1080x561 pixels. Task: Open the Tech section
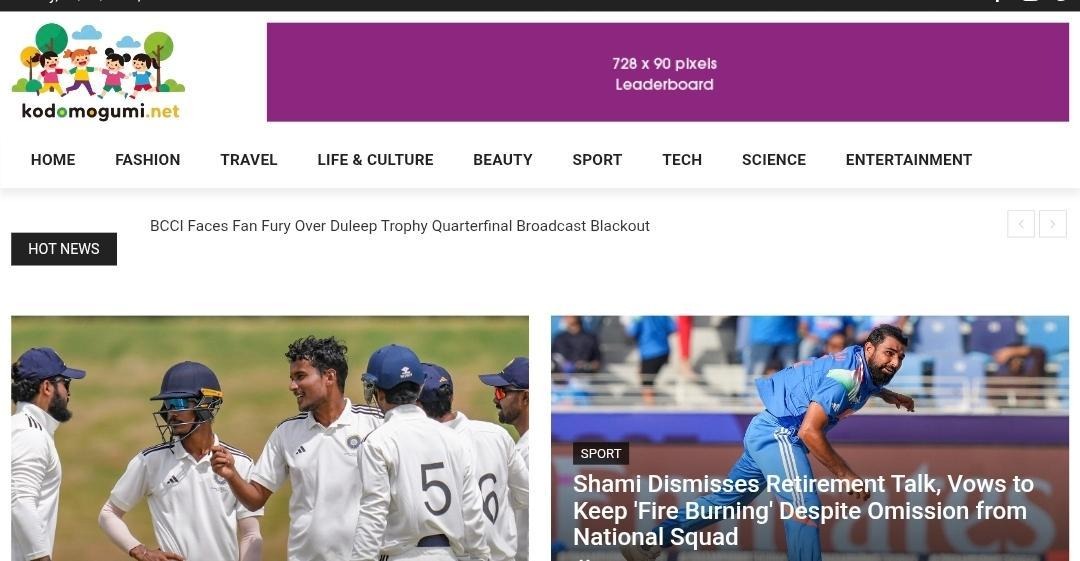[682, 160]
